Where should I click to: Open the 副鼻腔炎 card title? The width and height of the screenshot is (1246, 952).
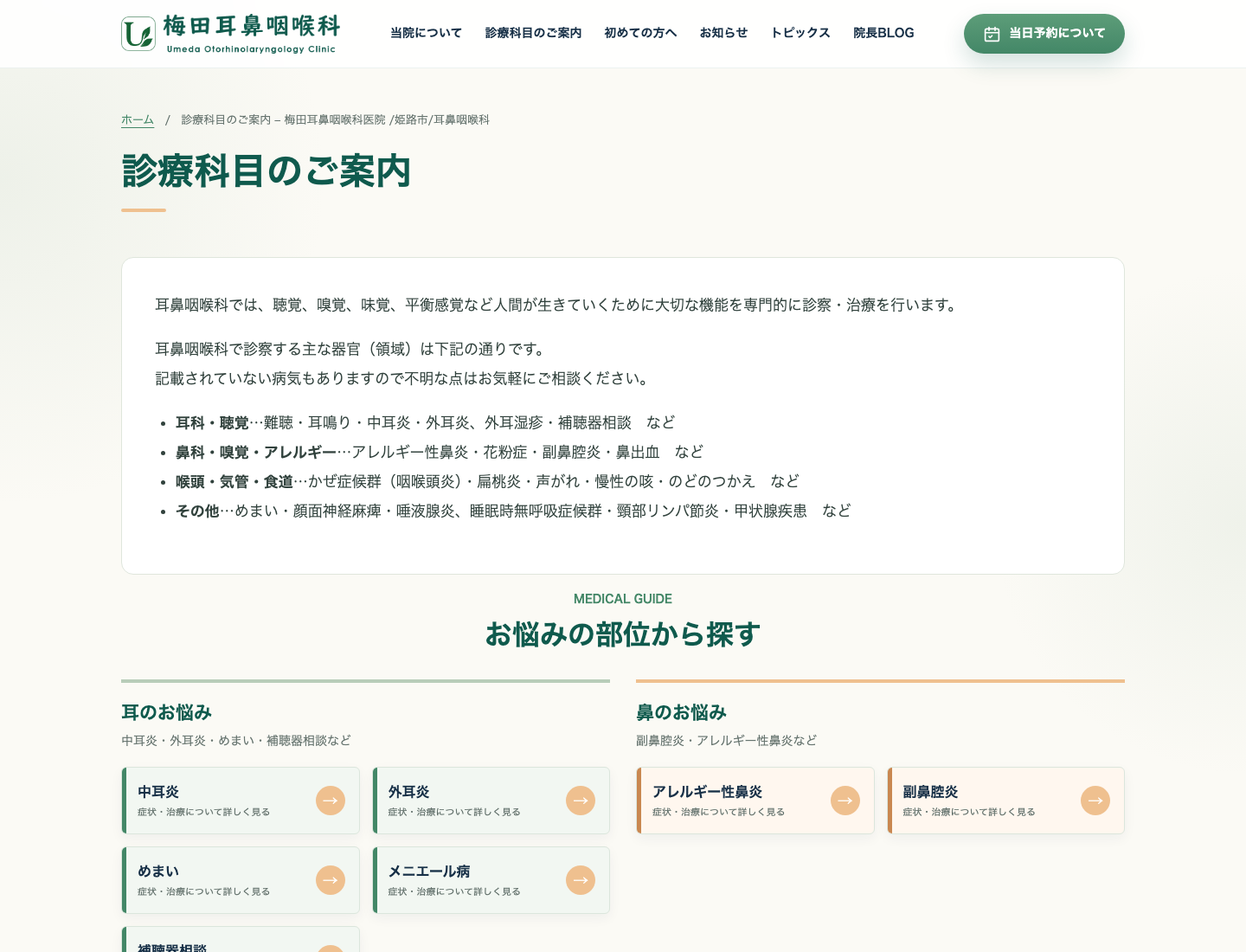[930, 792]
